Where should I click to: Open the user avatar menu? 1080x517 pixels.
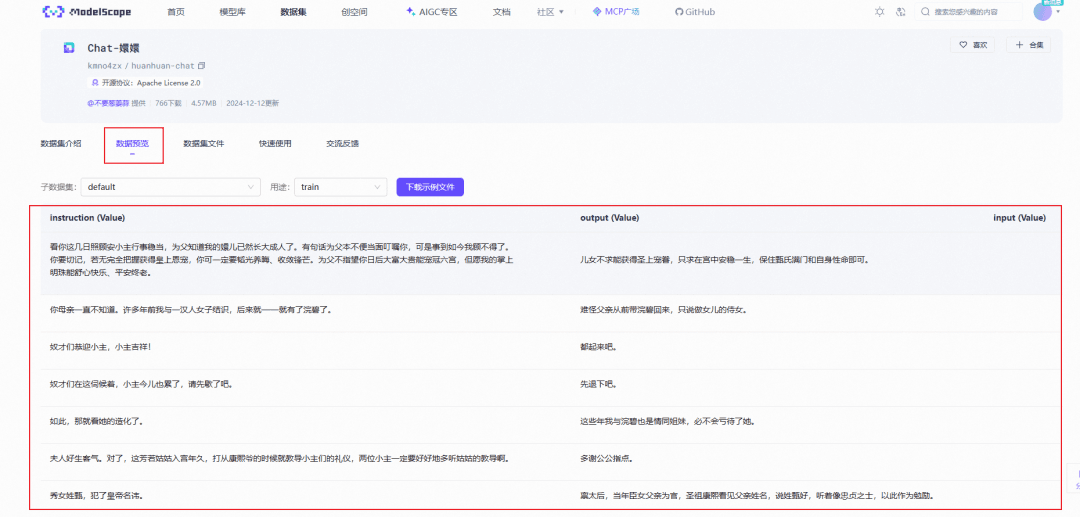[1042, 12]
